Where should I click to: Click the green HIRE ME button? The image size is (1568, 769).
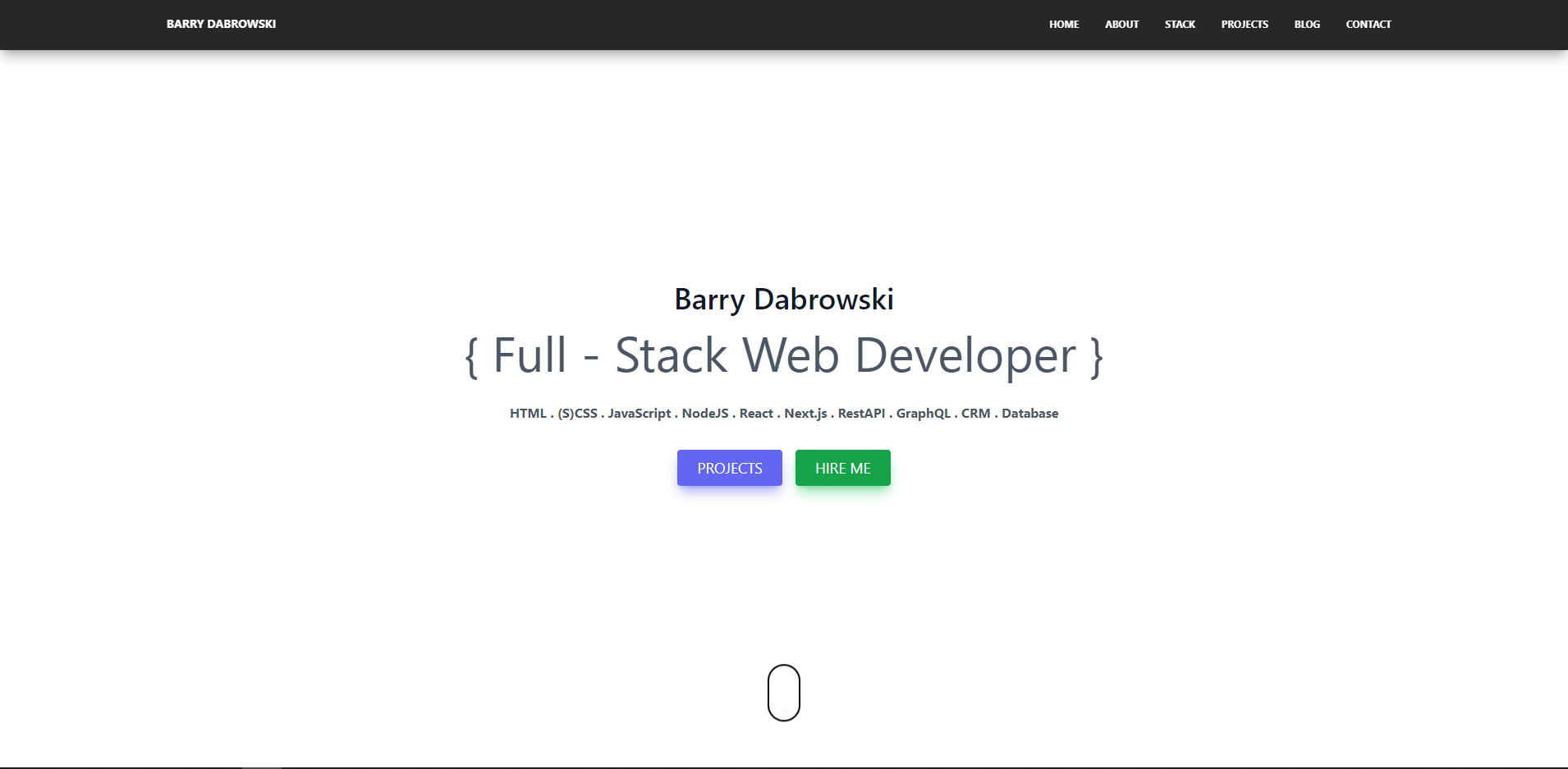tap(843, 468)
